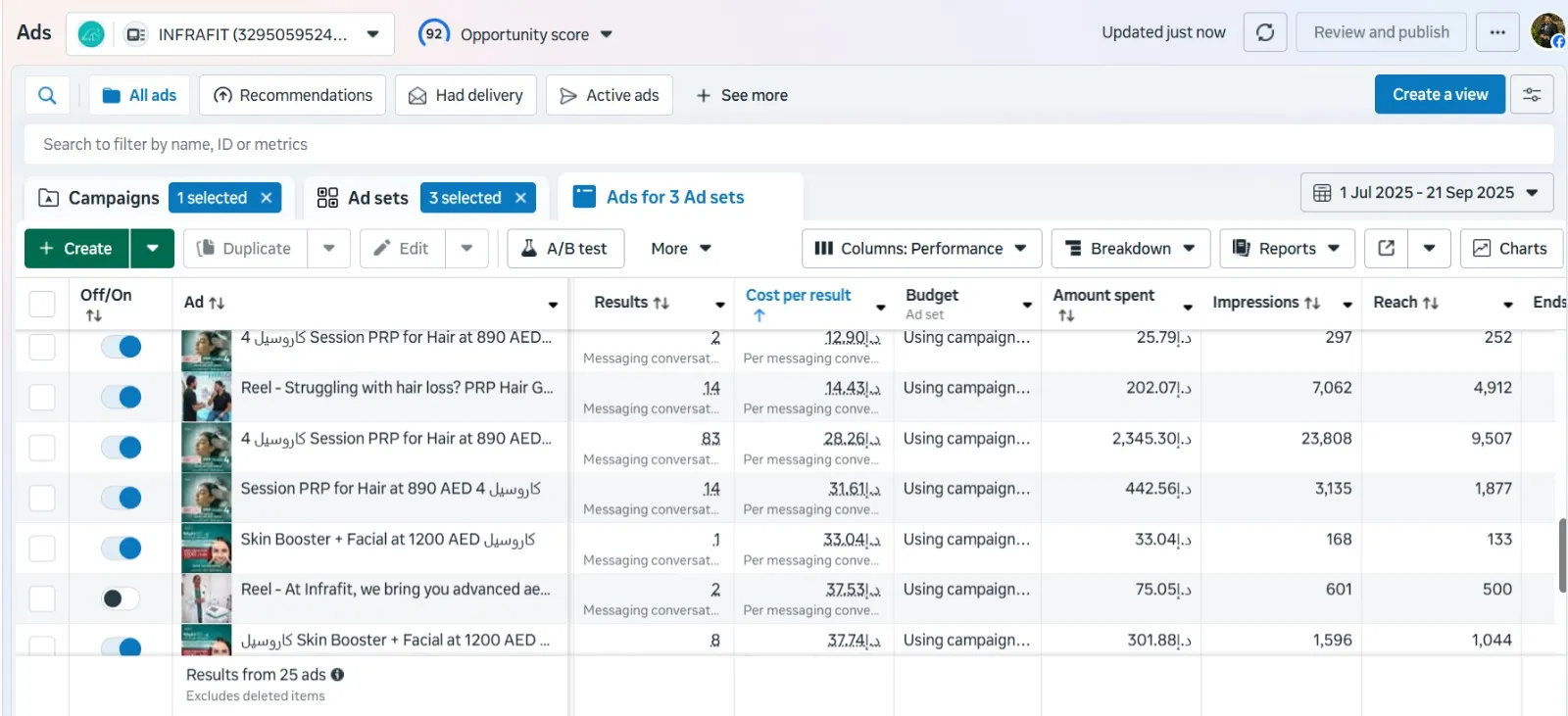This screenshot has width=1568, height=716.
Task: Click the export share icon
Action: point(1386,249)
